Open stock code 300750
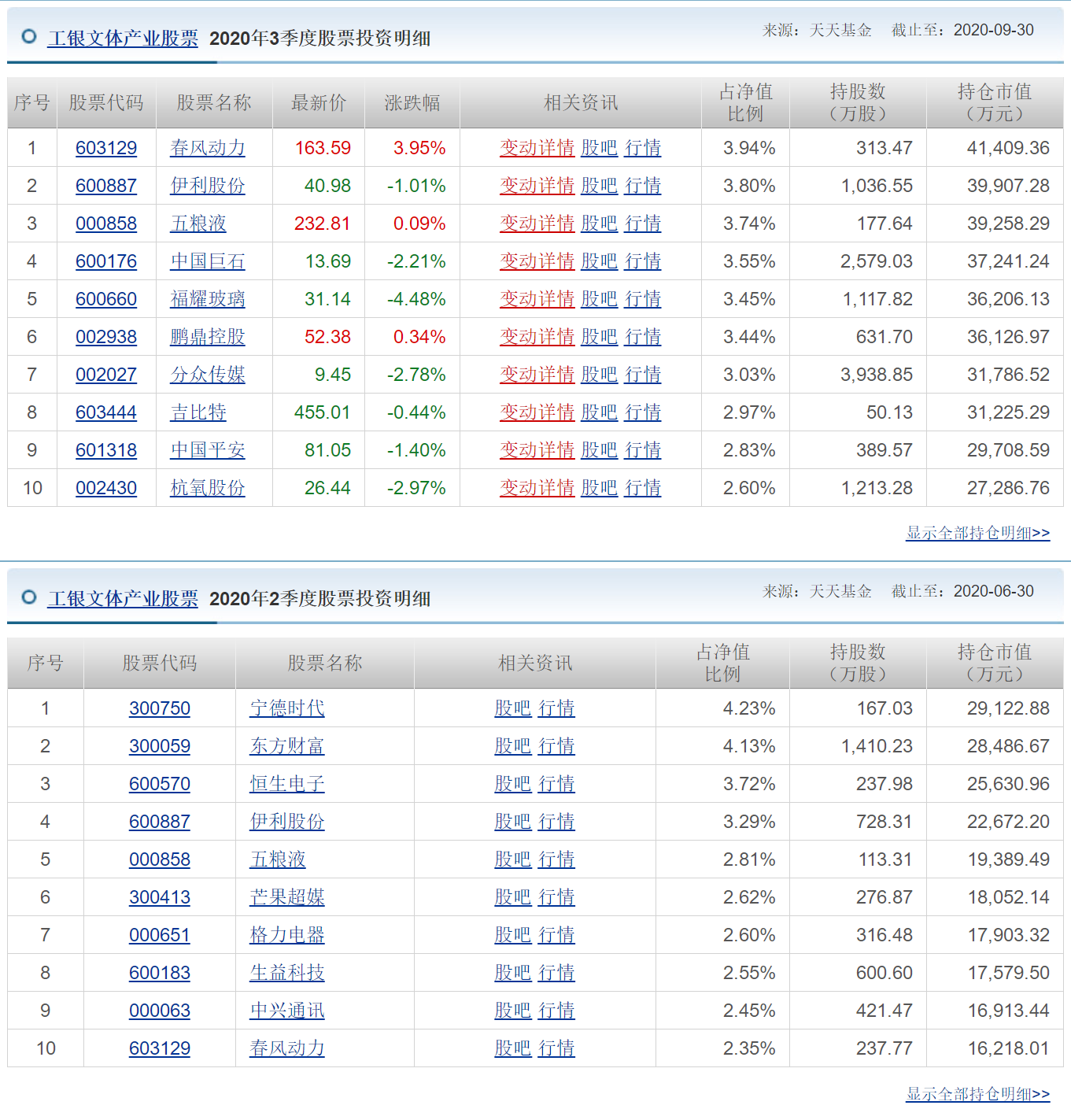1071x1120 pixels. tap(160, 708)
